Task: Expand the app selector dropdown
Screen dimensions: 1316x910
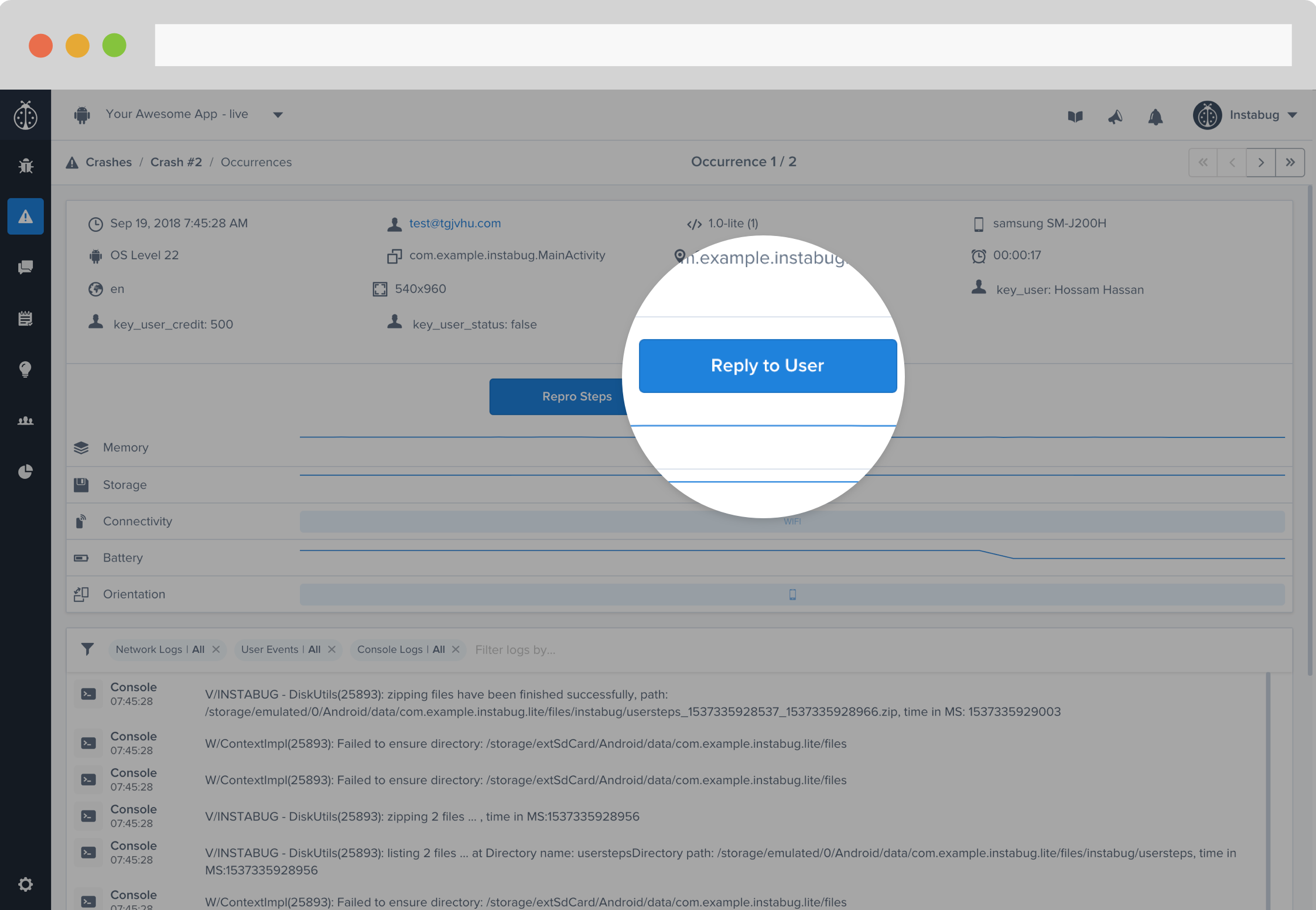Action: tap(278, 115)
